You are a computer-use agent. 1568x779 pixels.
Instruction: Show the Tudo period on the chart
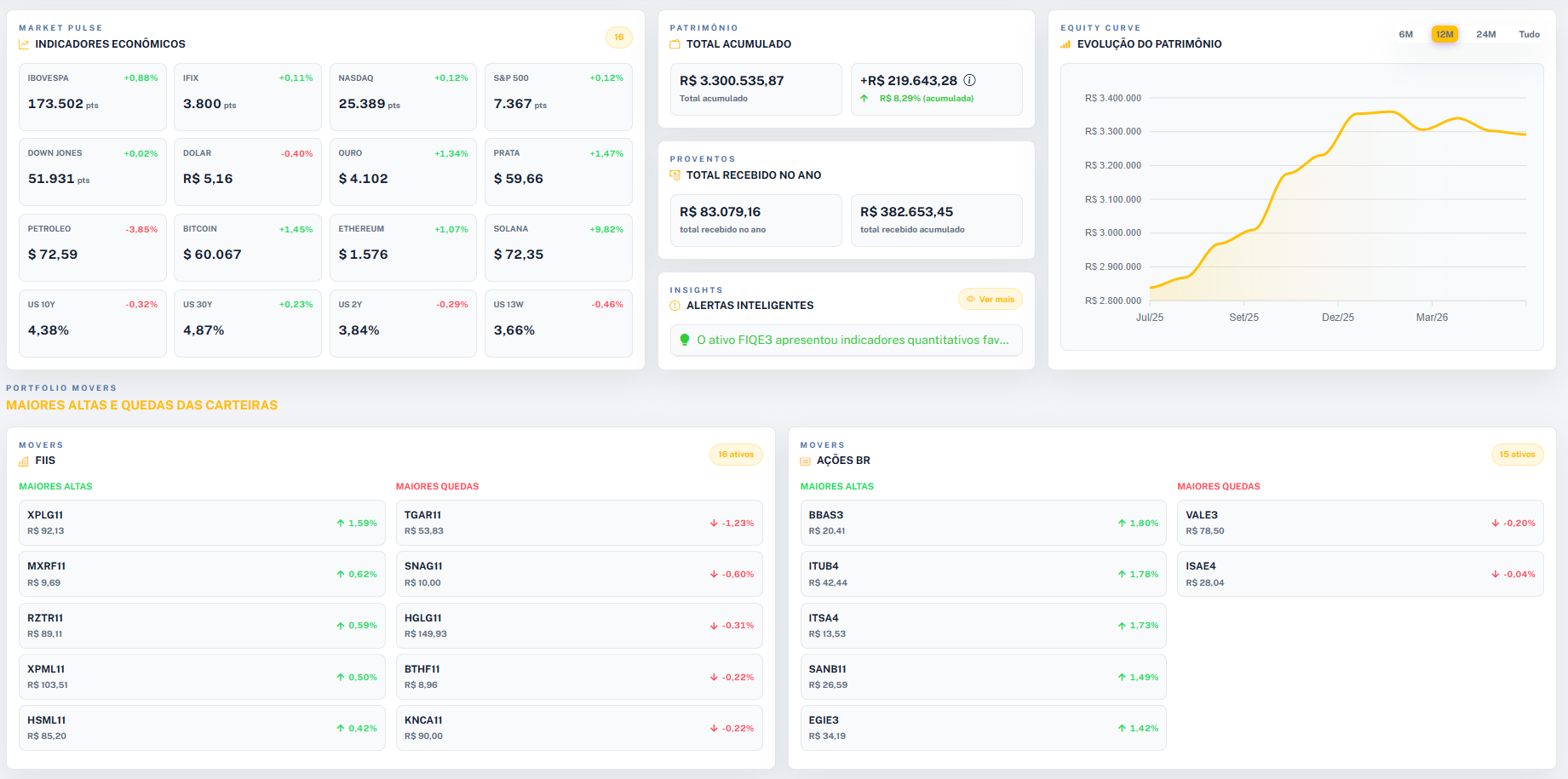click(1530, 34)
